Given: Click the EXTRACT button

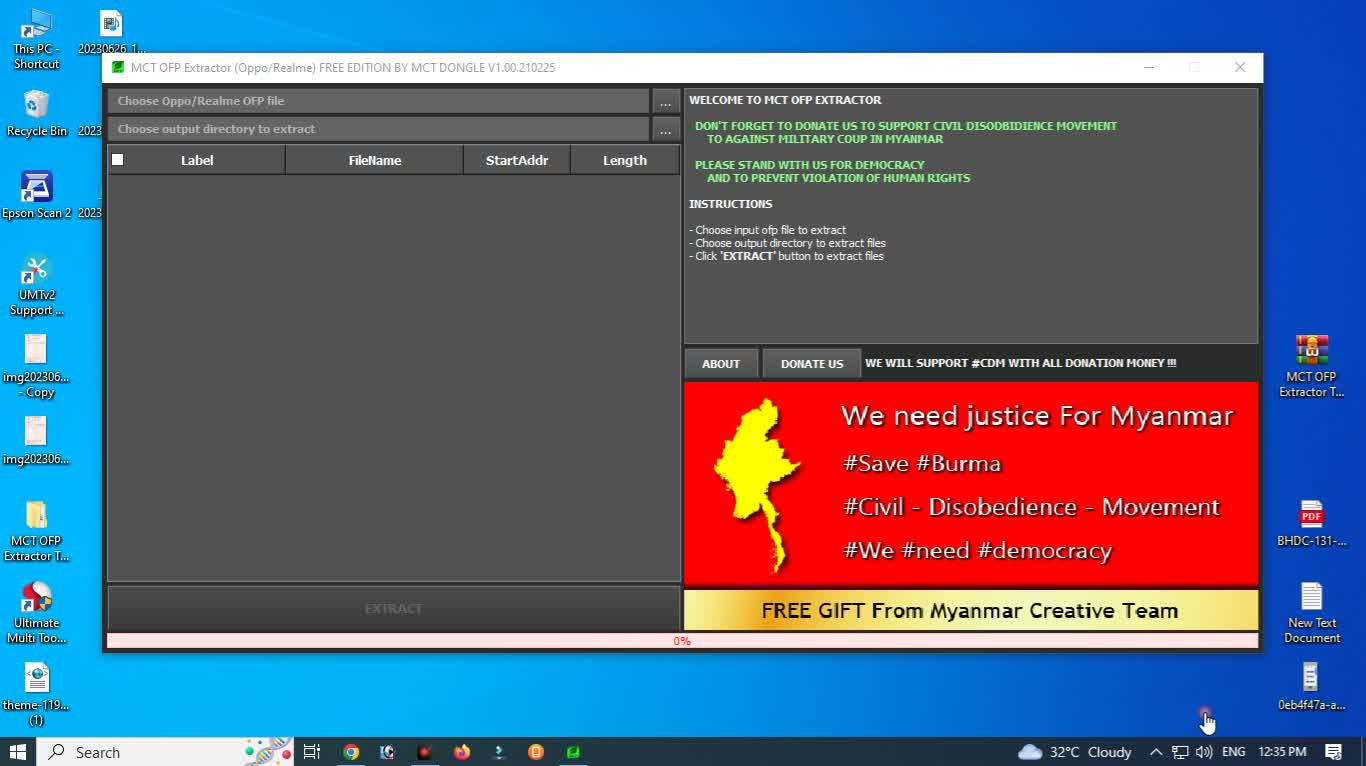Looking at the screenshot, I should point(394,608).
